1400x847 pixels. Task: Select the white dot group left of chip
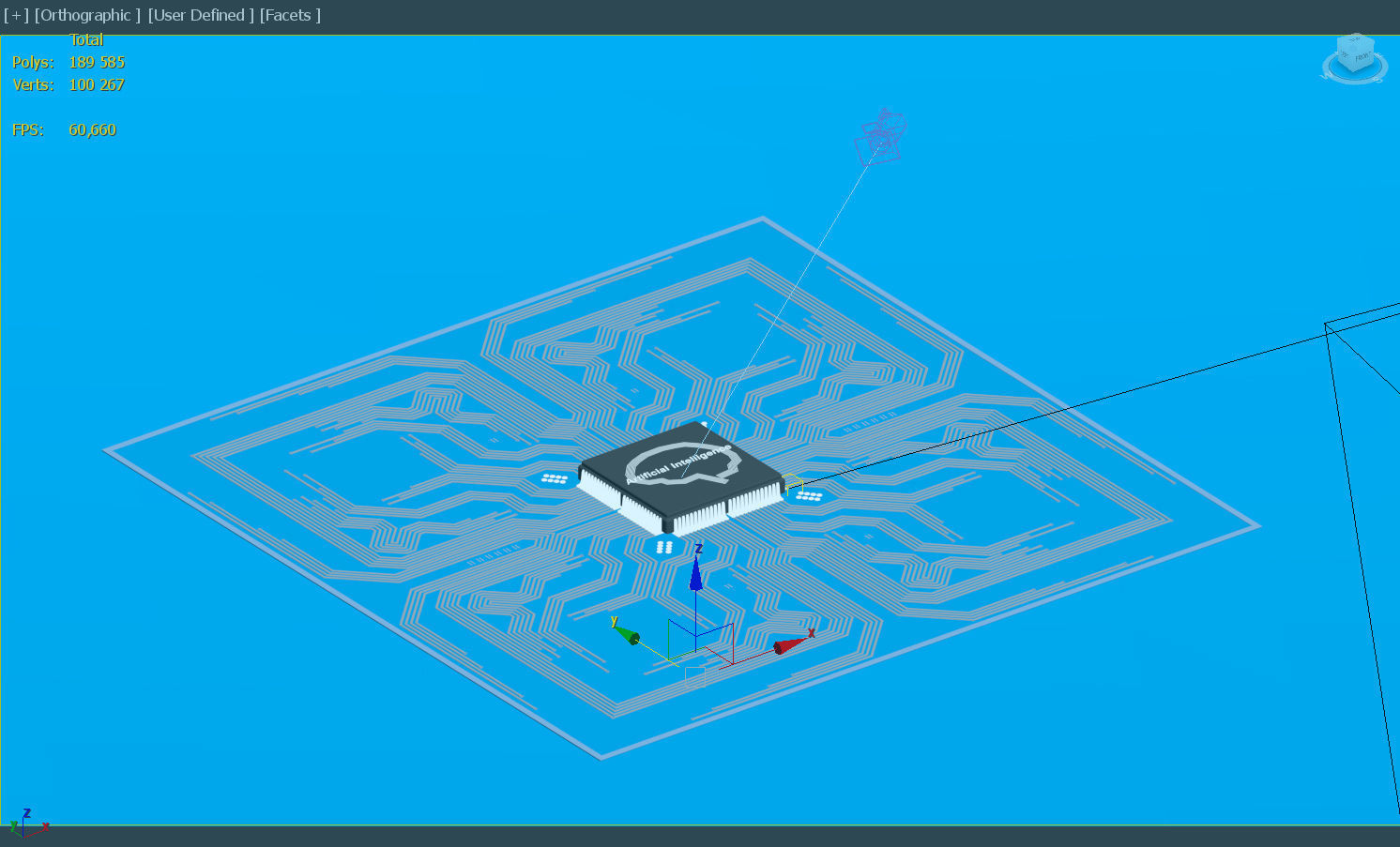(x=555, y=479)
